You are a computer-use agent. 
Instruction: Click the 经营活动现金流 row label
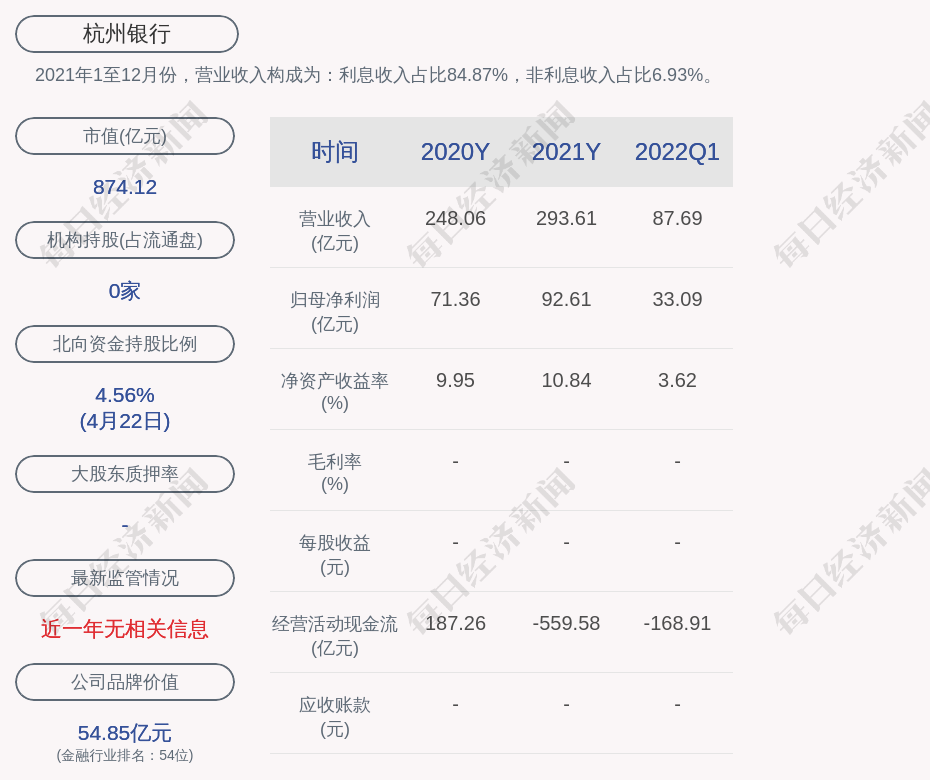(335, 636)
